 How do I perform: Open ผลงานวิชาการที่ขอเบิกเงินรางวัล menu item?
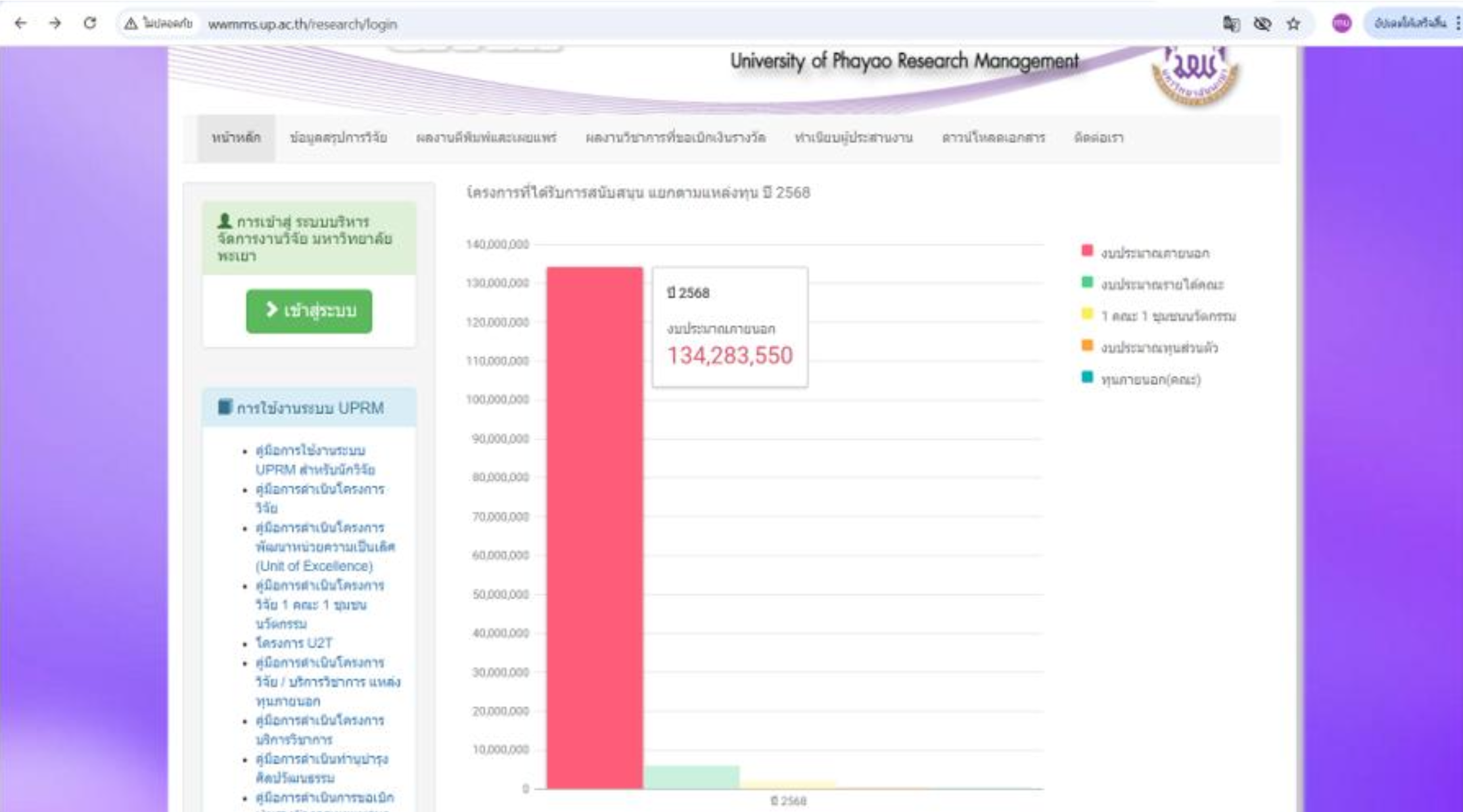coord(675,138)
